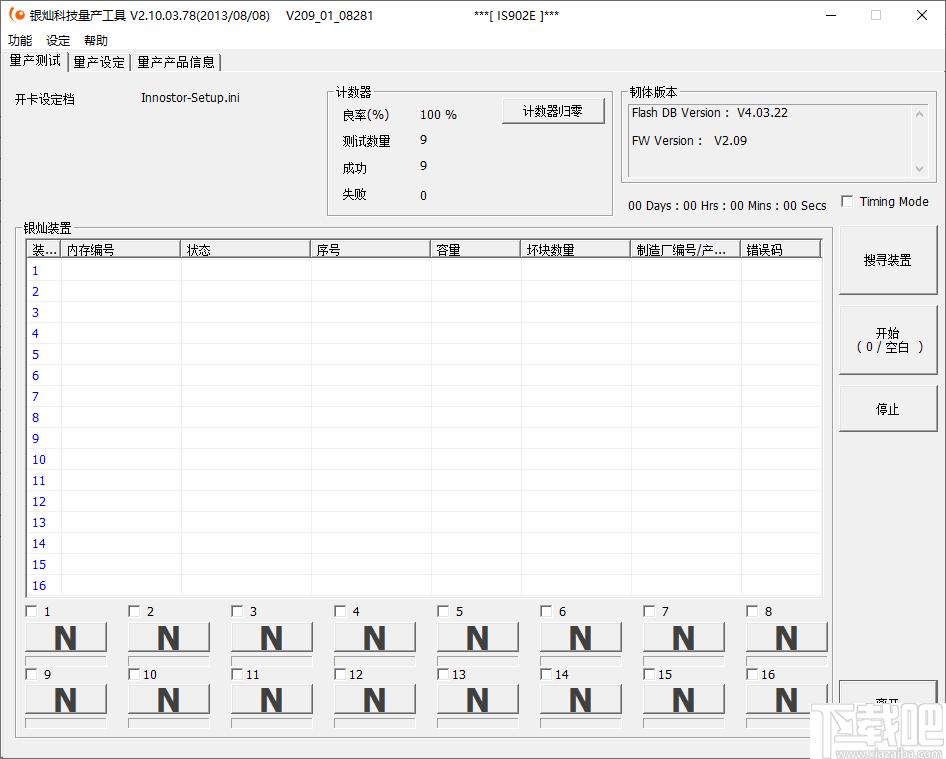
Task: Tick checkbox for port 2
Action: pyautogui.click(x=134, y=611)
